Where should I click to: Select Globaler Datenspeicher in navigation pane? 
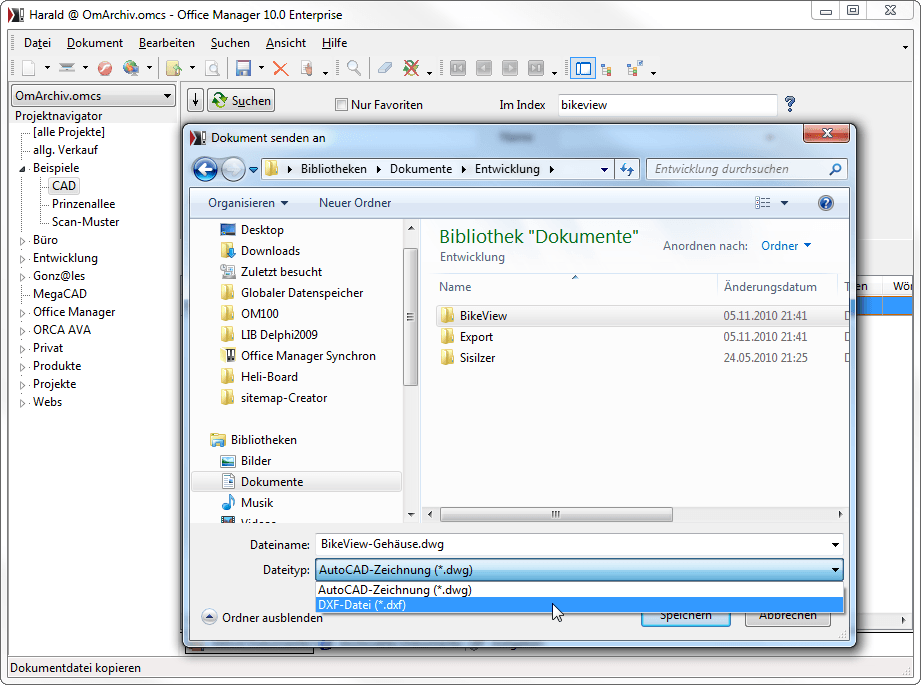tap(302, 293)
